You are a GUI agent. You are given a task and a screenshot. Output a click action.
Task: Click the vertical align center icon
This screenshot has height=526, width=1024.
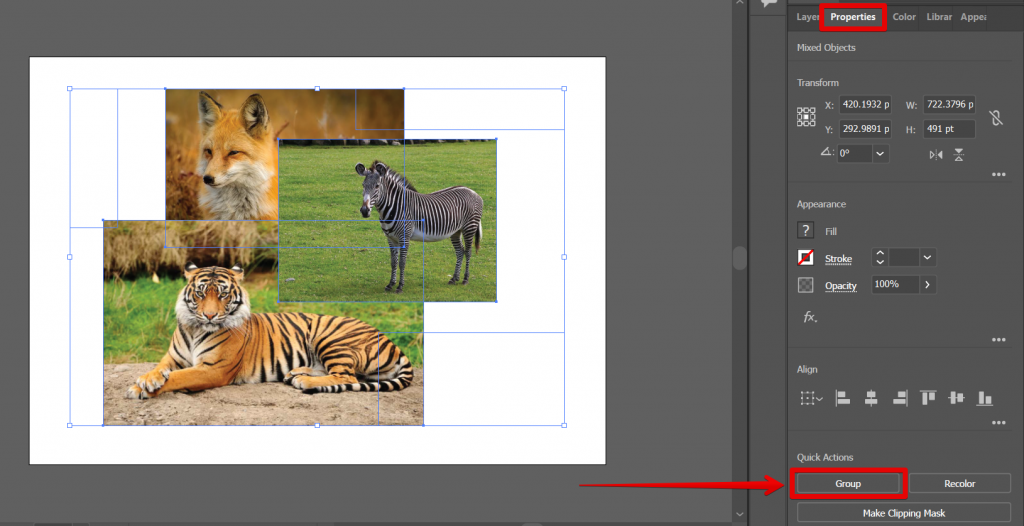956,398
